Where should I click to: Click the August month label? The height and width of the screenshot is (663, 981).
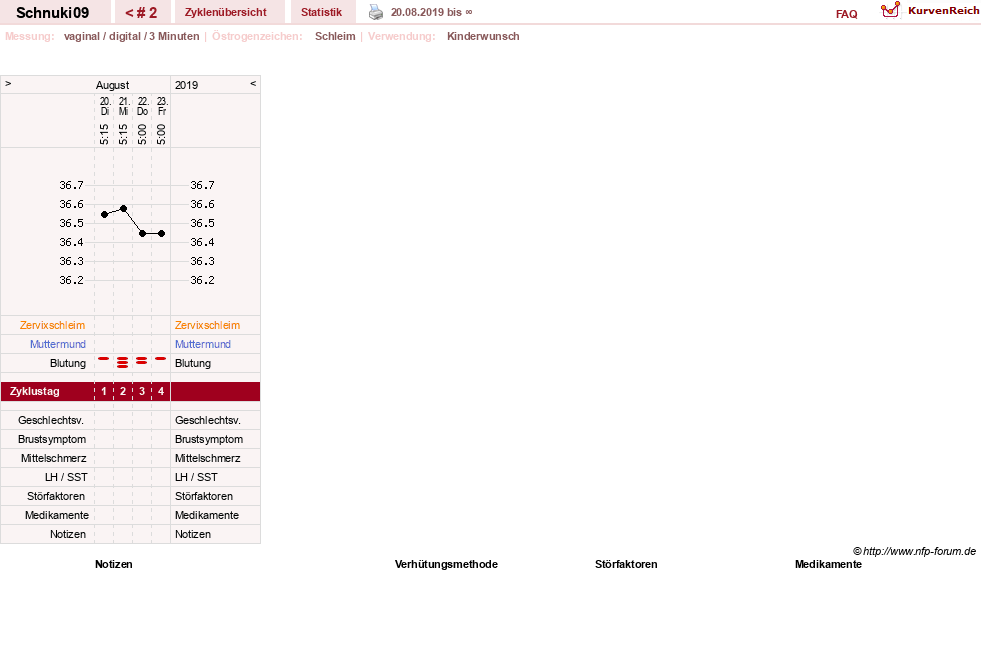pyautogui.click(x=113, y=85)
